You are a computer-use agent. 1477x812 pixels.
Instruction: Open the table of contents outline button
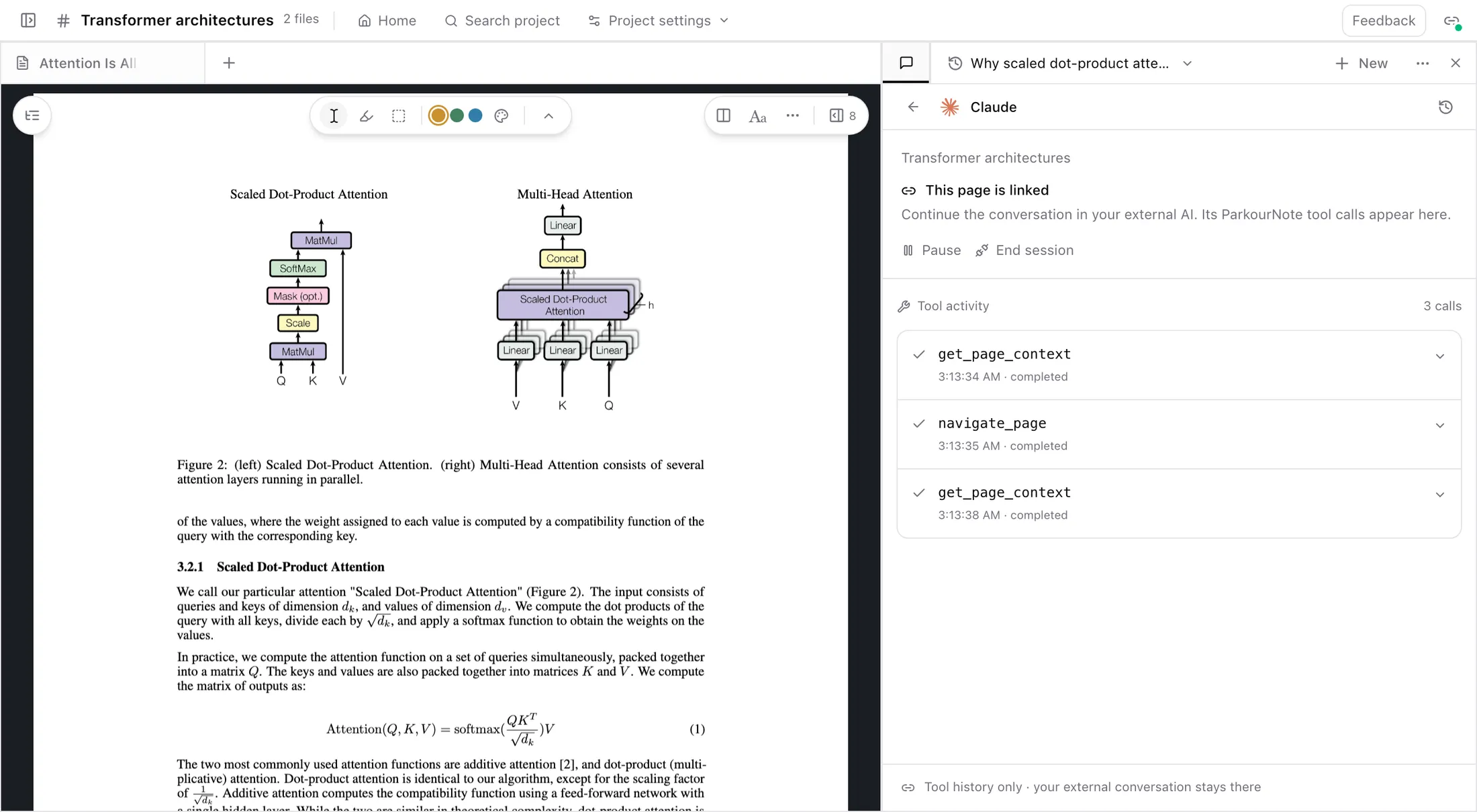pyautogui.click(x=32, y=115)
